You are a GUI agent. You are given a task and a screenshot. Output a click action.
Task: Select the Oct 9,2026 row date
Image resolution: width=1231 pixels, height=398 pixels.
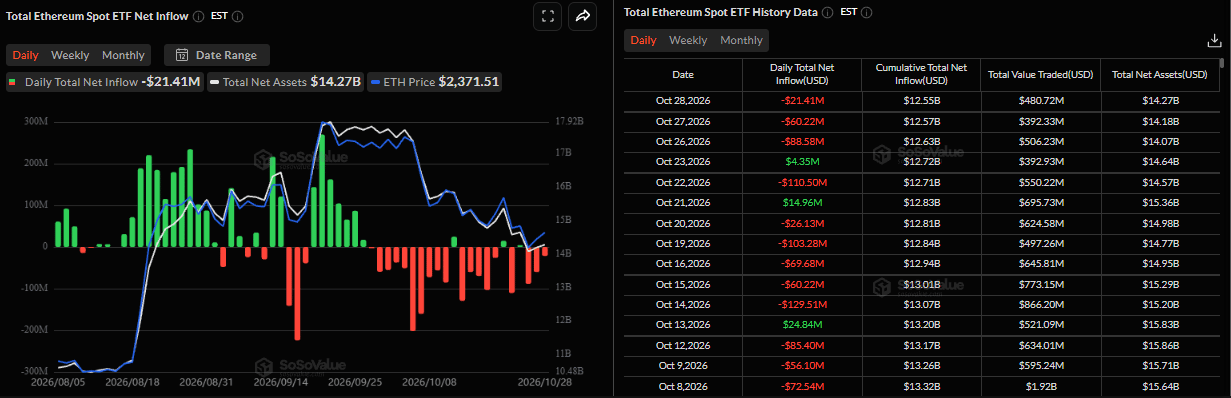click(x=683, y=365)
